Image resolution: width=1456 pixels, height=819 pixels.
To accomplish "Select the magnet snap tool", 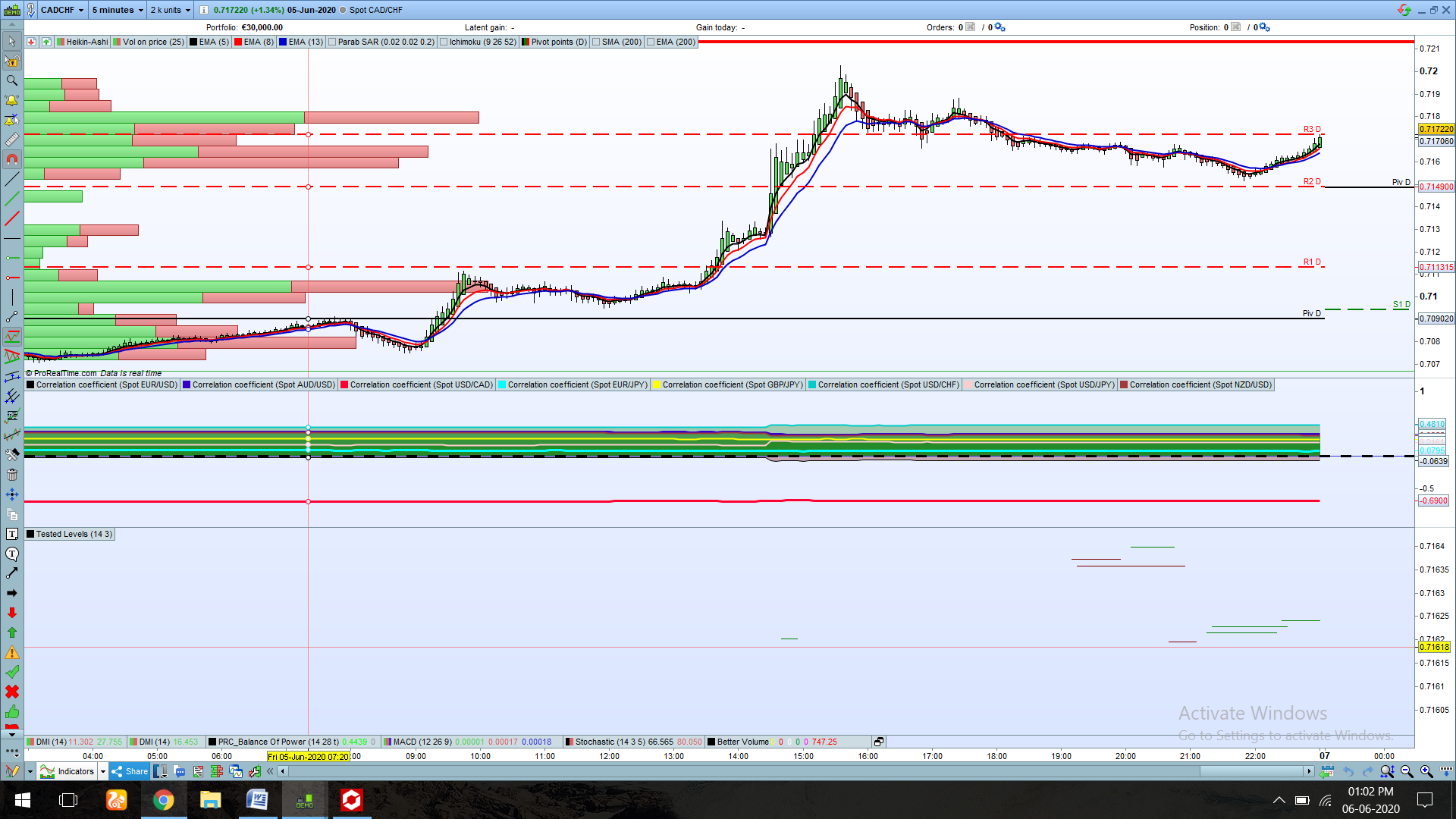I will [12, 159].
